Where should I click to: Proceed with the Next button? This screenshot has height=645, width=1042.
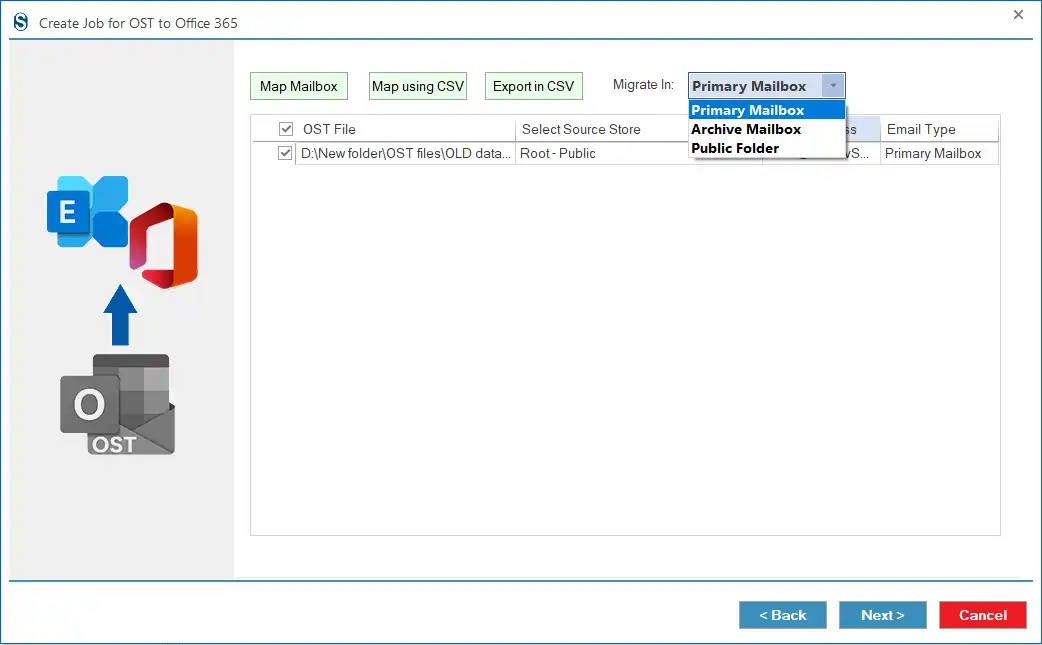(883, 615)
